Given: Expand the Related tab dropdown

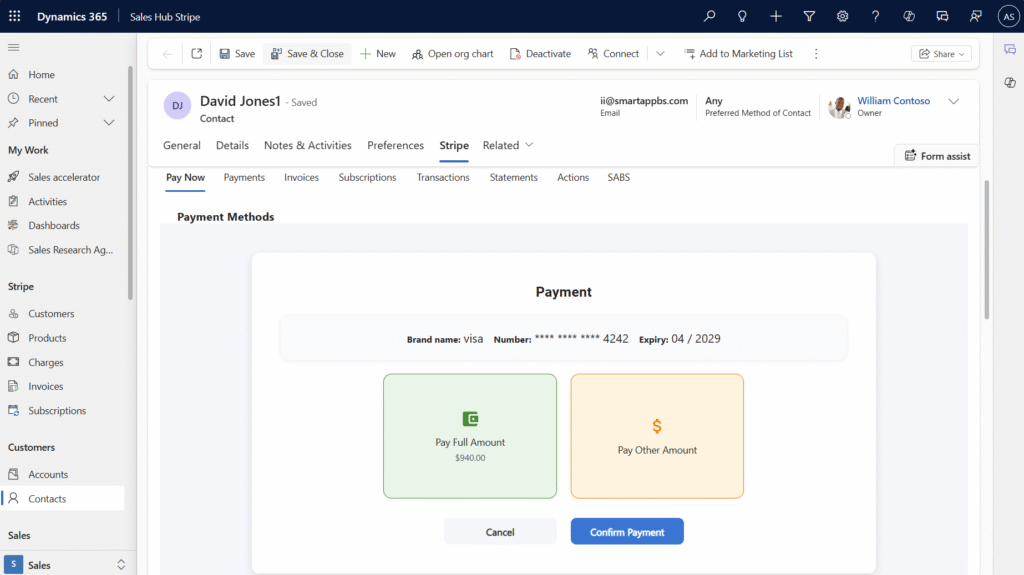Looking at the screenshot, I should [x=508, y=145].
